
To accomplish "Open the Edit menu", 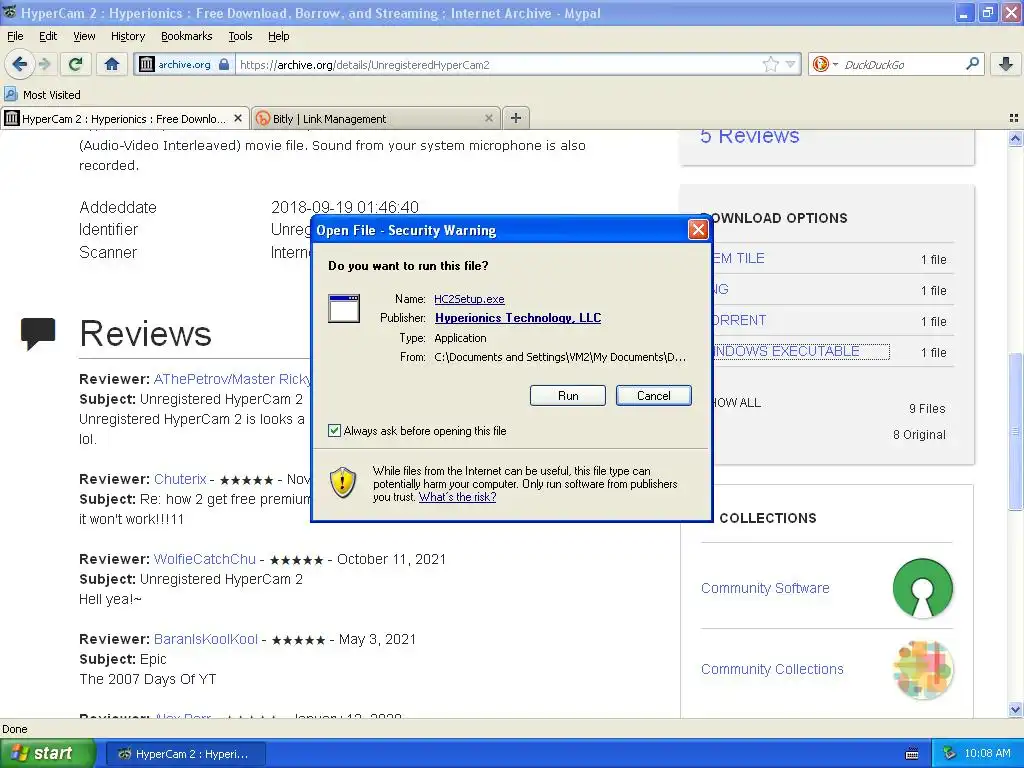I will (x=48, y=36).
